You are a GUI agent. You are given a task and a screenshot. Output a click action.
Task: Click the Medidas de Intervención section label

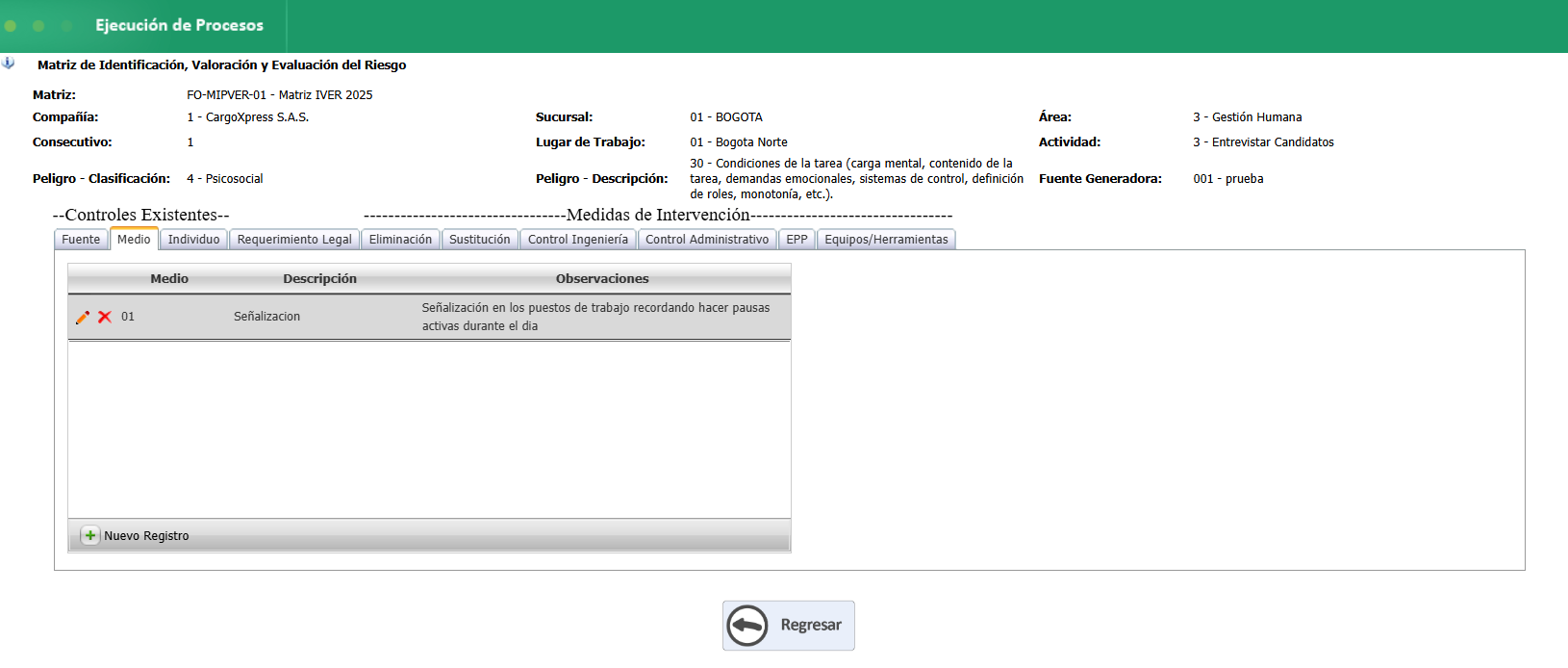coord(658,215)
